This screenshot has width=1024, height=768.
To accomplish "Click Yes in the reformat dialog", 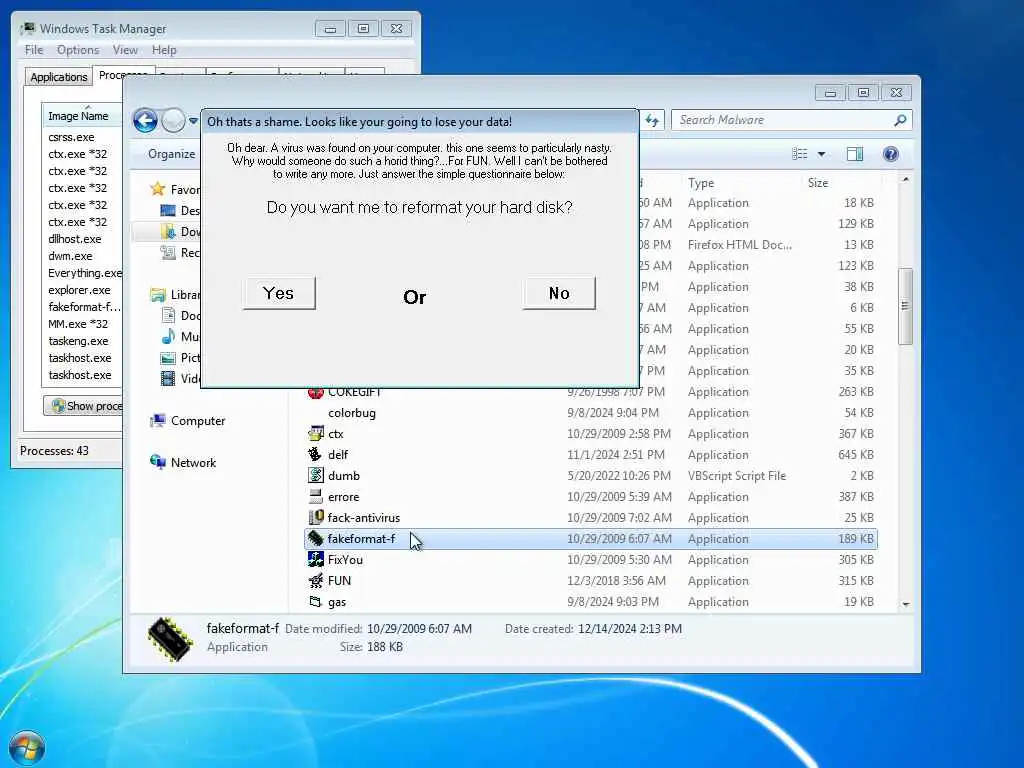I will point(279,293).
